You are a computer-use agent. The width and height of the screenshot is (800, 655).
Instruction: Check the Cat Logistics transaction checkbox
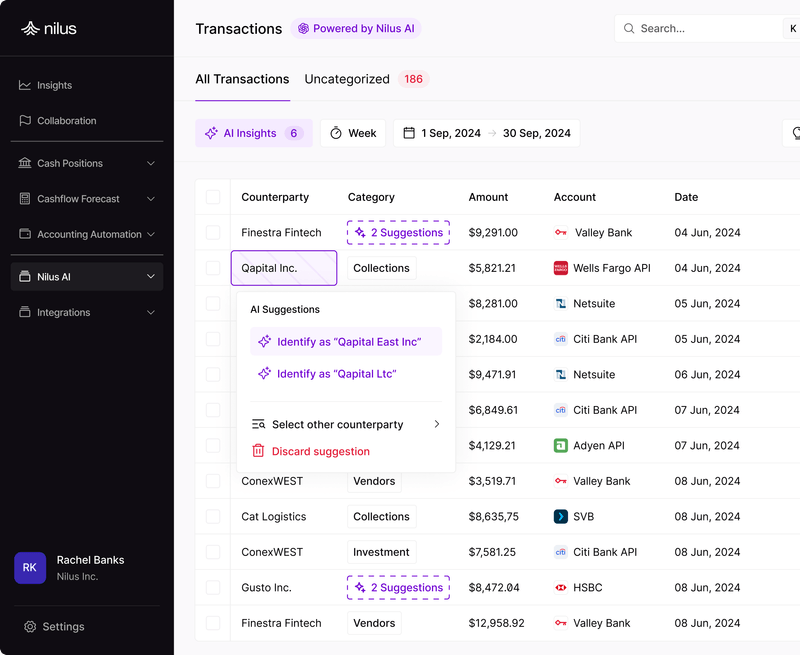212,516
